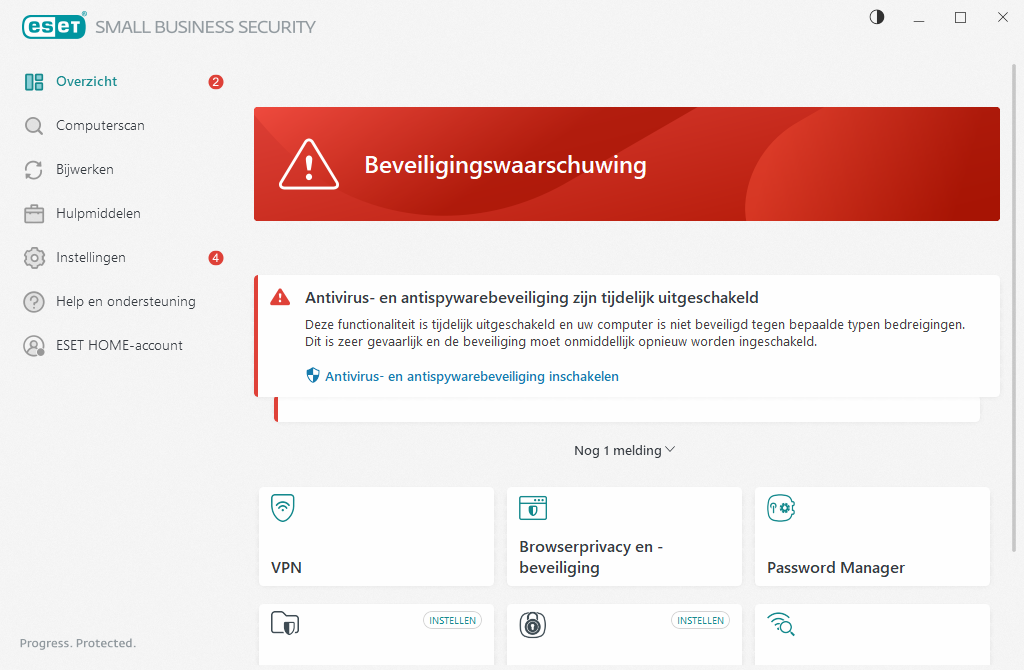This screenshot has width=1024, height=670.
Task: Toggle the dark/light contrast theme icon
Action: tap(876, 18)
